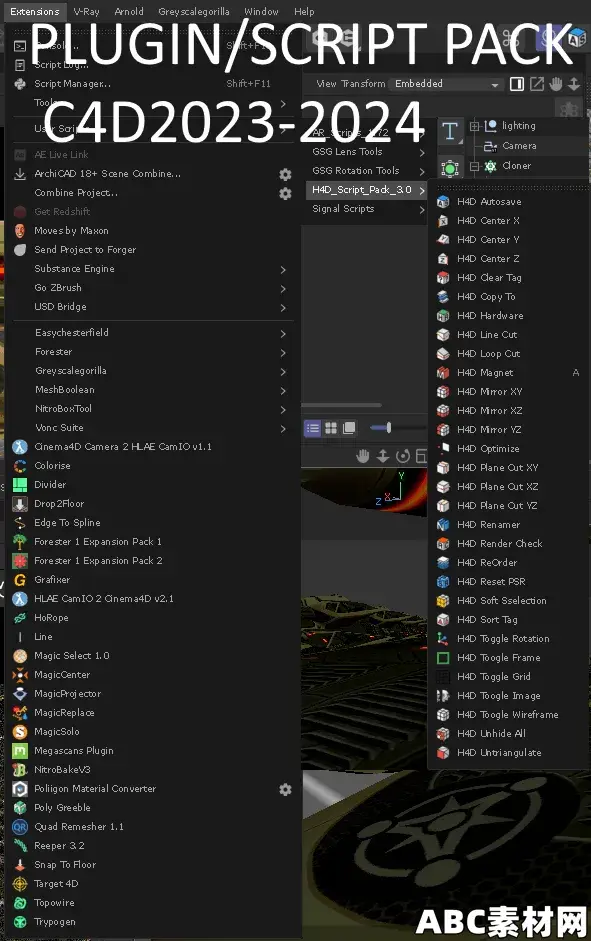Open the V-Ray menu
The width and height of the screenshot is (591, 941).
click(x=86, y=11)
